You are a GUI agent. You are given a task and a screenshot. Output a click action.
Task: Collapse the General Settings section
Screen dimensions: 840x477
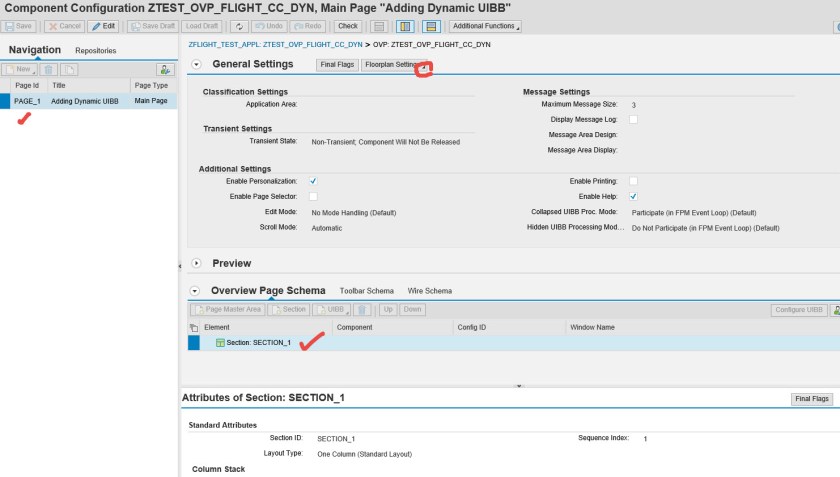(x=196, y=64)
